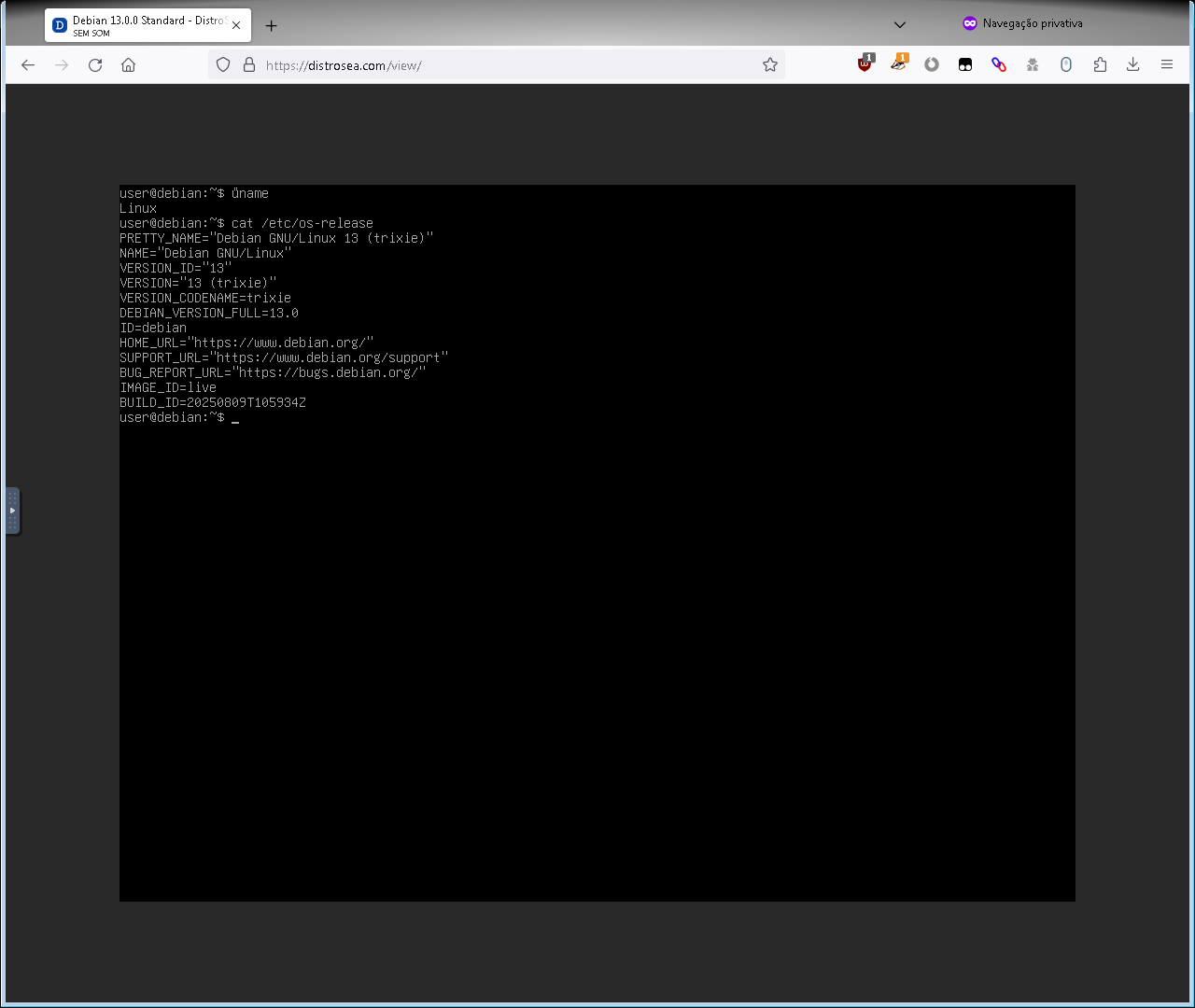Click the grey circular arrow extension icon
This screenshot has width=1195, height=1008.
[932, 64]
